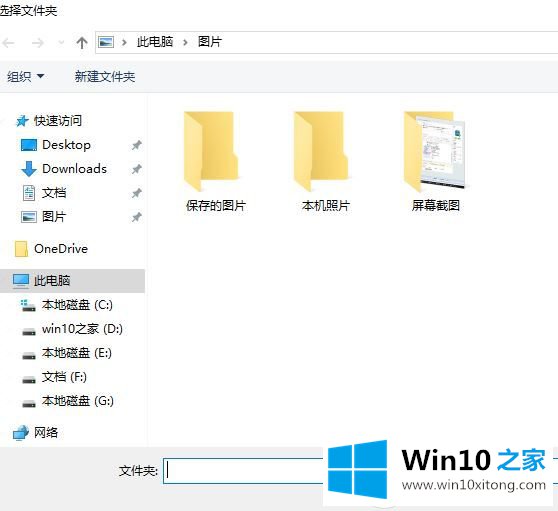The width and height of the screenshot is (558, 511).
Task: Click the F: drive icon
Action: point(29,380)
